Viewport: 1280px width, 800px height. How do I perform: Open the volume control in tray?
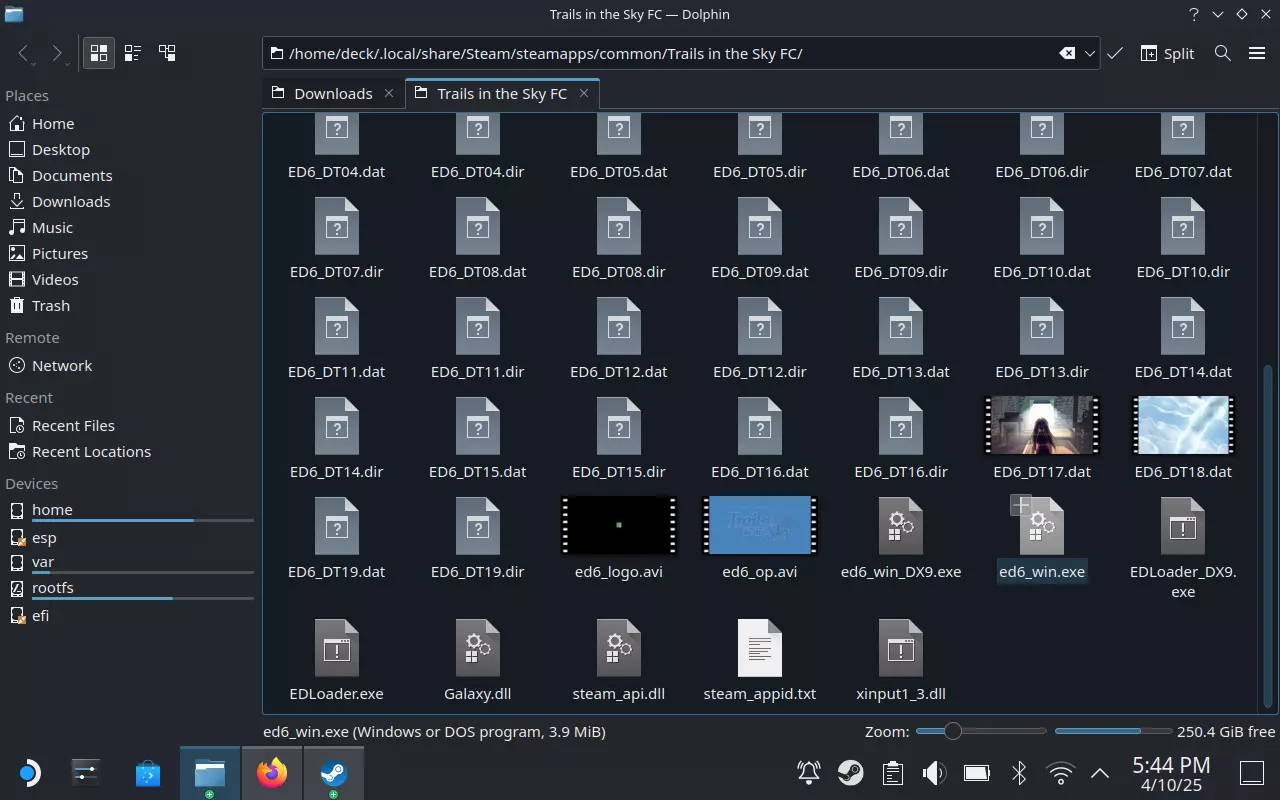(935, 772)
